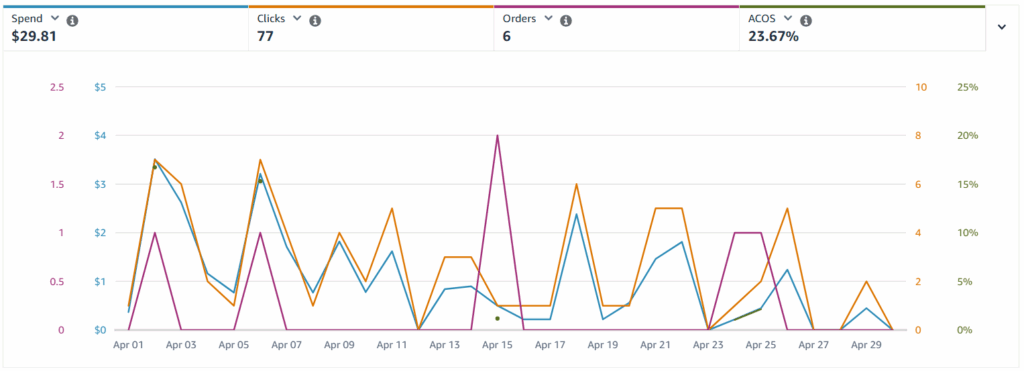Open the info icon next to ACOS
Image resolution: width=1024 pixels, height=371 pixels.
pos(806,21)
